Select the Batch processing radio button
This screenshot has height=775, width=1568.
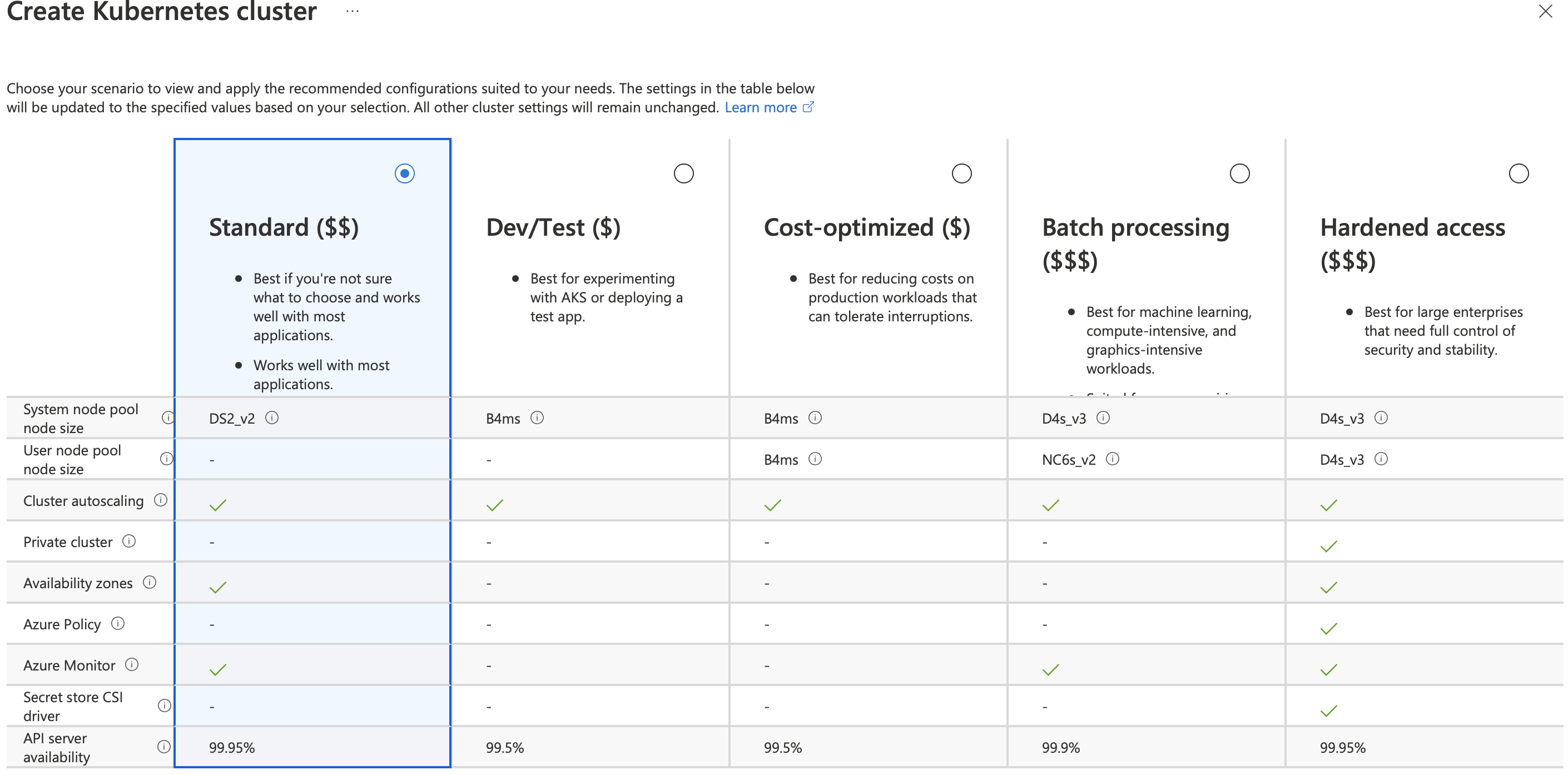click(1240, 173)
